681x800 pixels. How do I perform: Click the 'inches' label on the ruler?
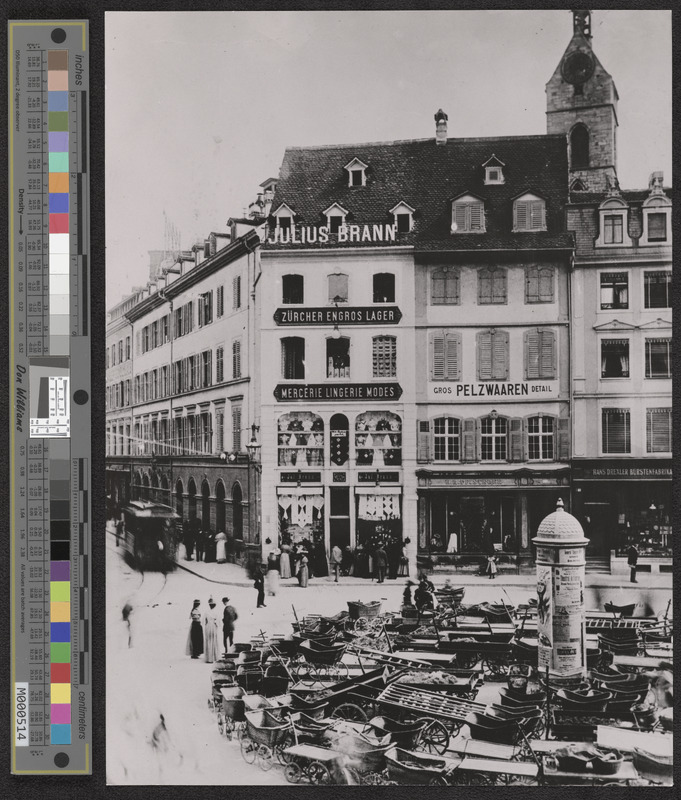79,69
